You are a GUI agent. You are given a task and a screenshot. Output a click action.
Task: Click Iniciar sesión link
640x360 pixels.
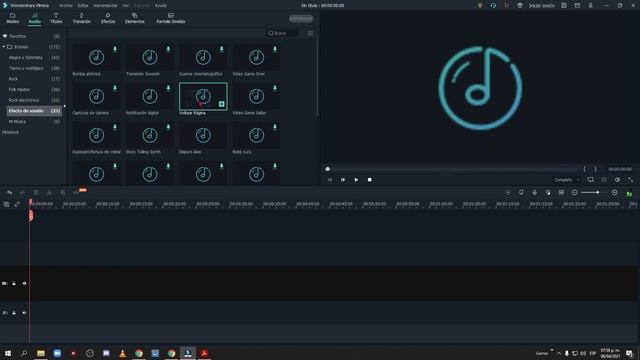click(542, 6)
